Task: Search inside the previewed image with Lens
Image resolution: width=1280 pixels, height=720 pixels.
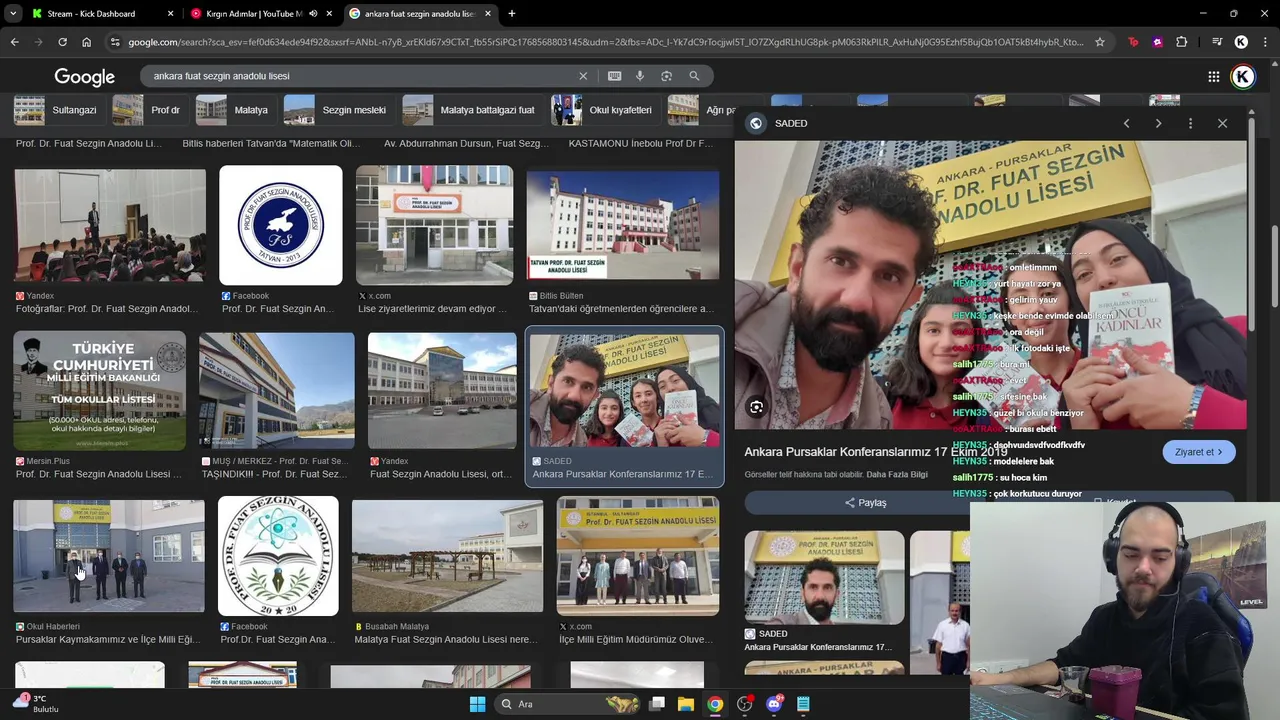Action: [x=756, y=407]
